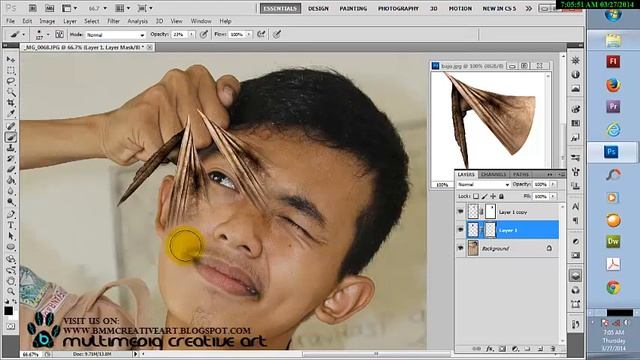Viewport: 640px width, 360px height.
Task: Open the Layer menu
Action: (70, 21)
